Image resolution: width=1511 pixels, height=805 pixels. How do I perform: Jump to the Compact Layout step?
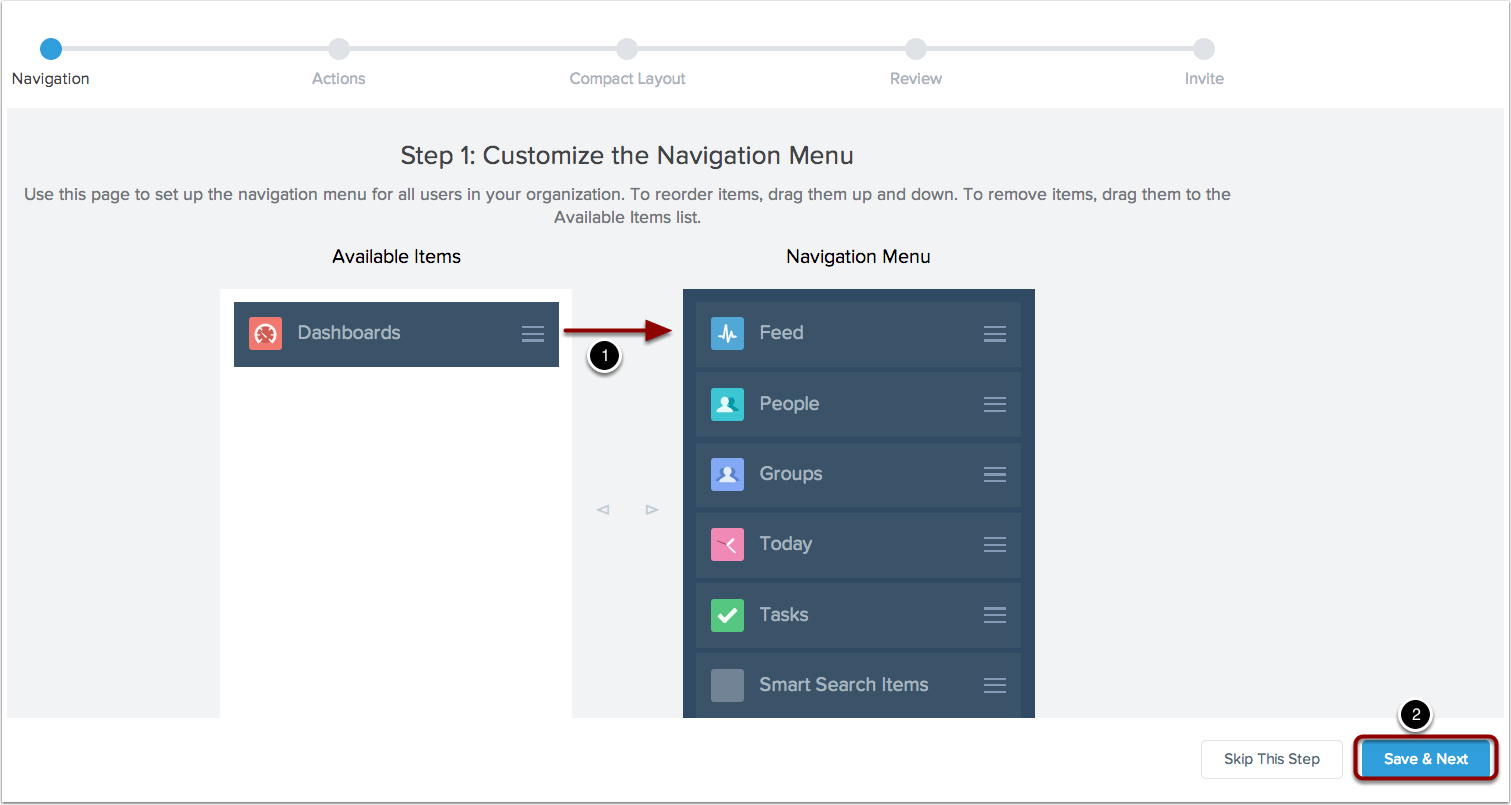pos(627,48)
